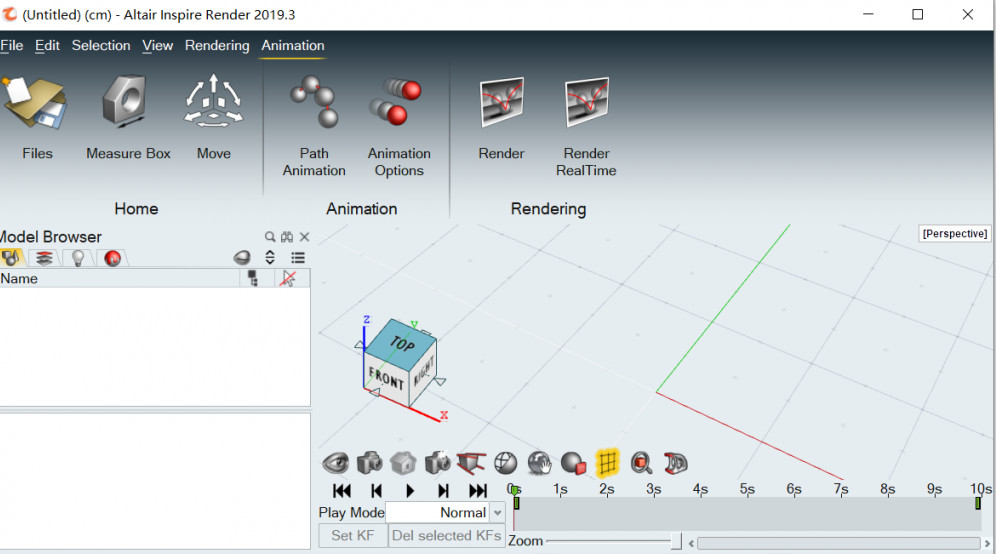Screen dimensions: 996x554
Task: Click the end marker at 10s
Action: (978, 503)
